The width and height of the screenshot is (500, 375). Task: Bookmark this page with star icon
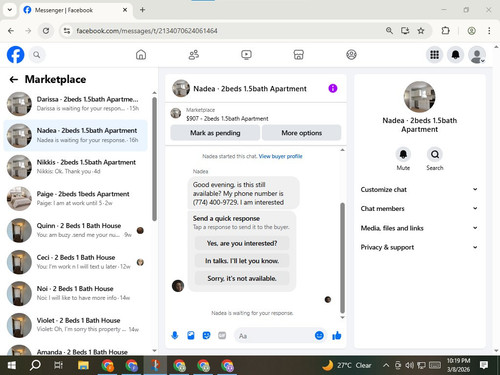pyautogui.click(x=421, y=31)
